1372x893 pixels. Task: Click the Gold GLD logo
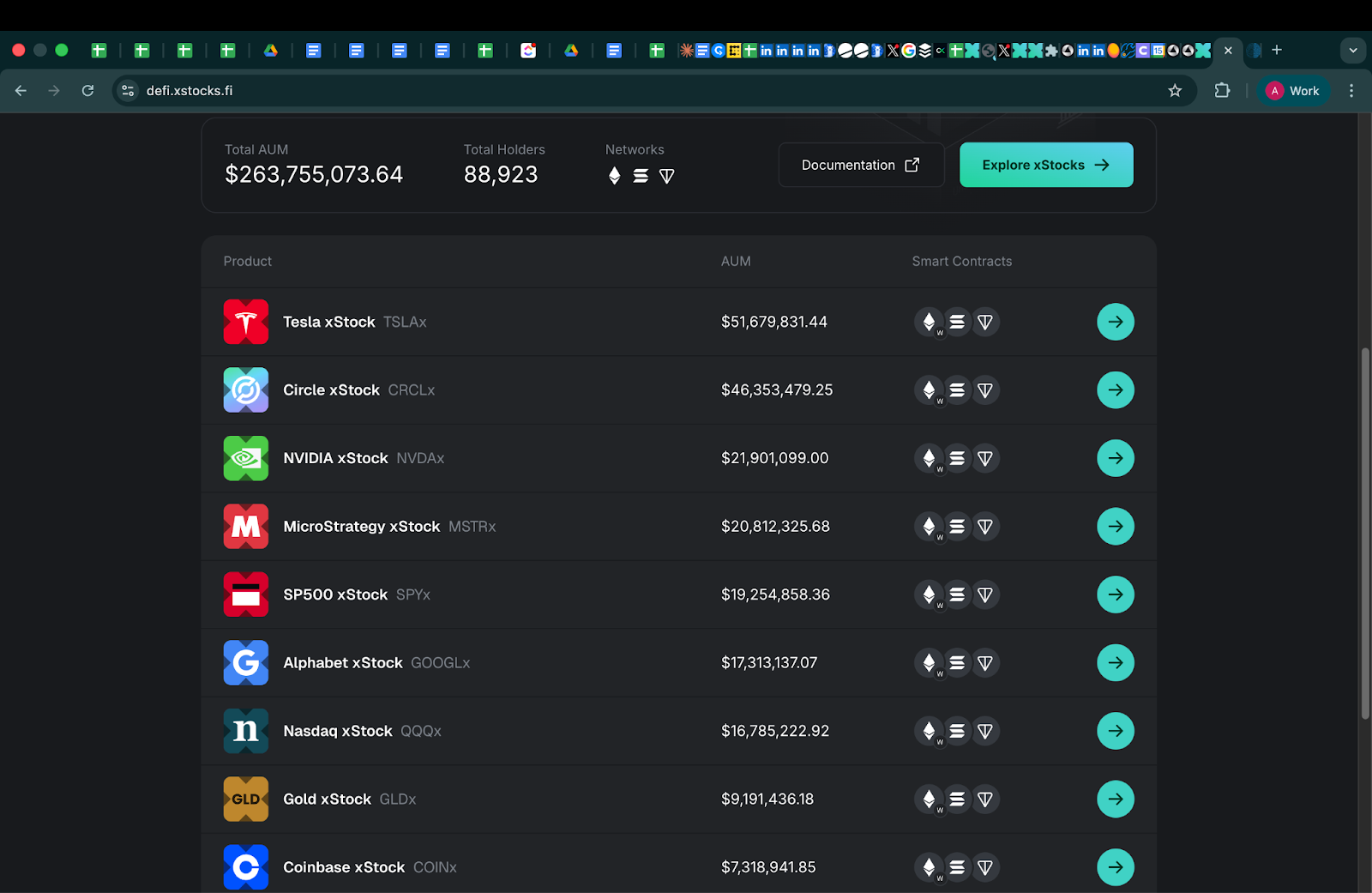[x=246, y=799]
